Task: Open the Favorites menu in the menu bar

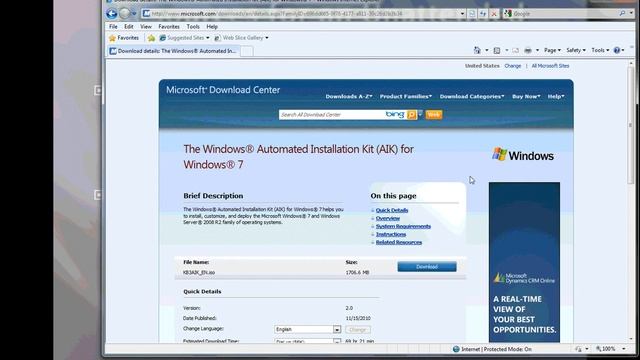Action: pyautogui.click(x=169, y=27)
